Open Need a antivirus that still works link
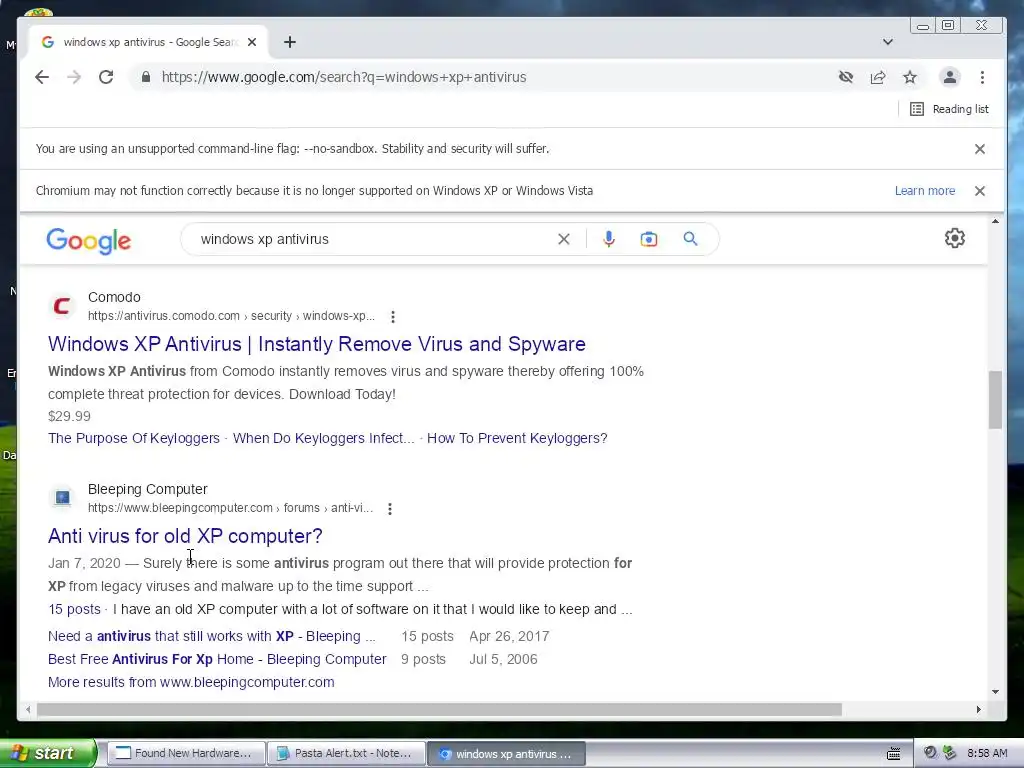The height and width of the screenshot is (768, 1024). click(x=212, y=636)
